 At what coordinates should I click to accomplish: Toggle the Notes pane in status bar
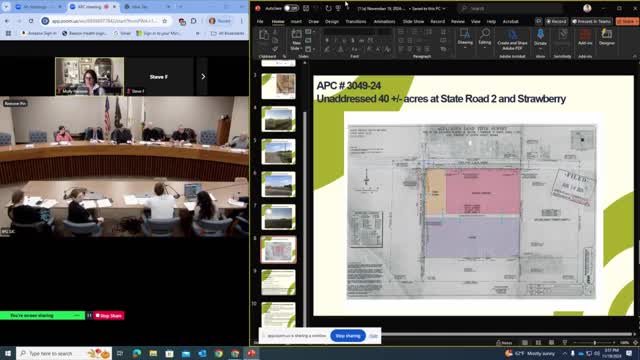504,343
